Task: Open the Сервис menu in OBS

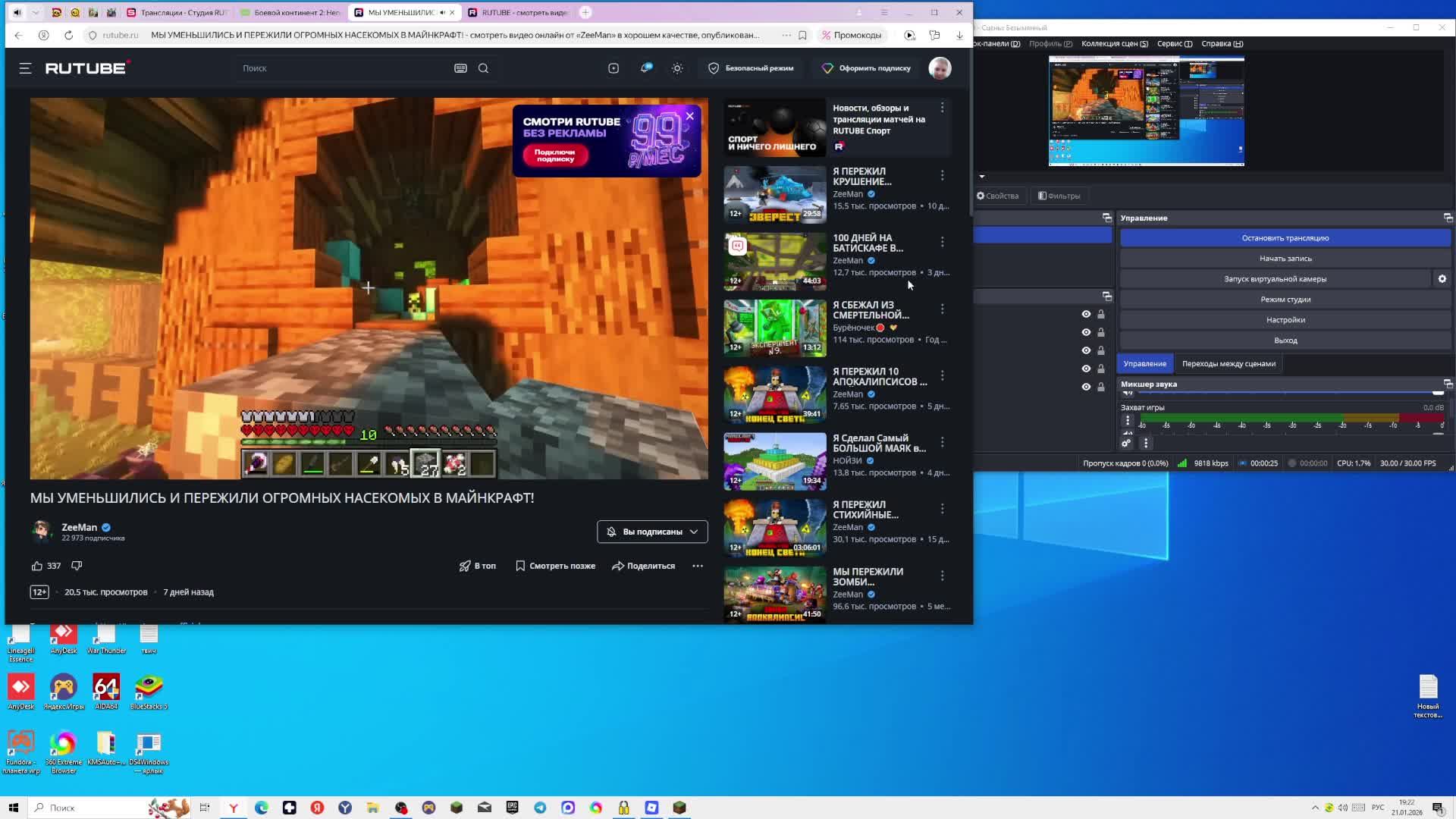Action: click(x=1174, y=43)
